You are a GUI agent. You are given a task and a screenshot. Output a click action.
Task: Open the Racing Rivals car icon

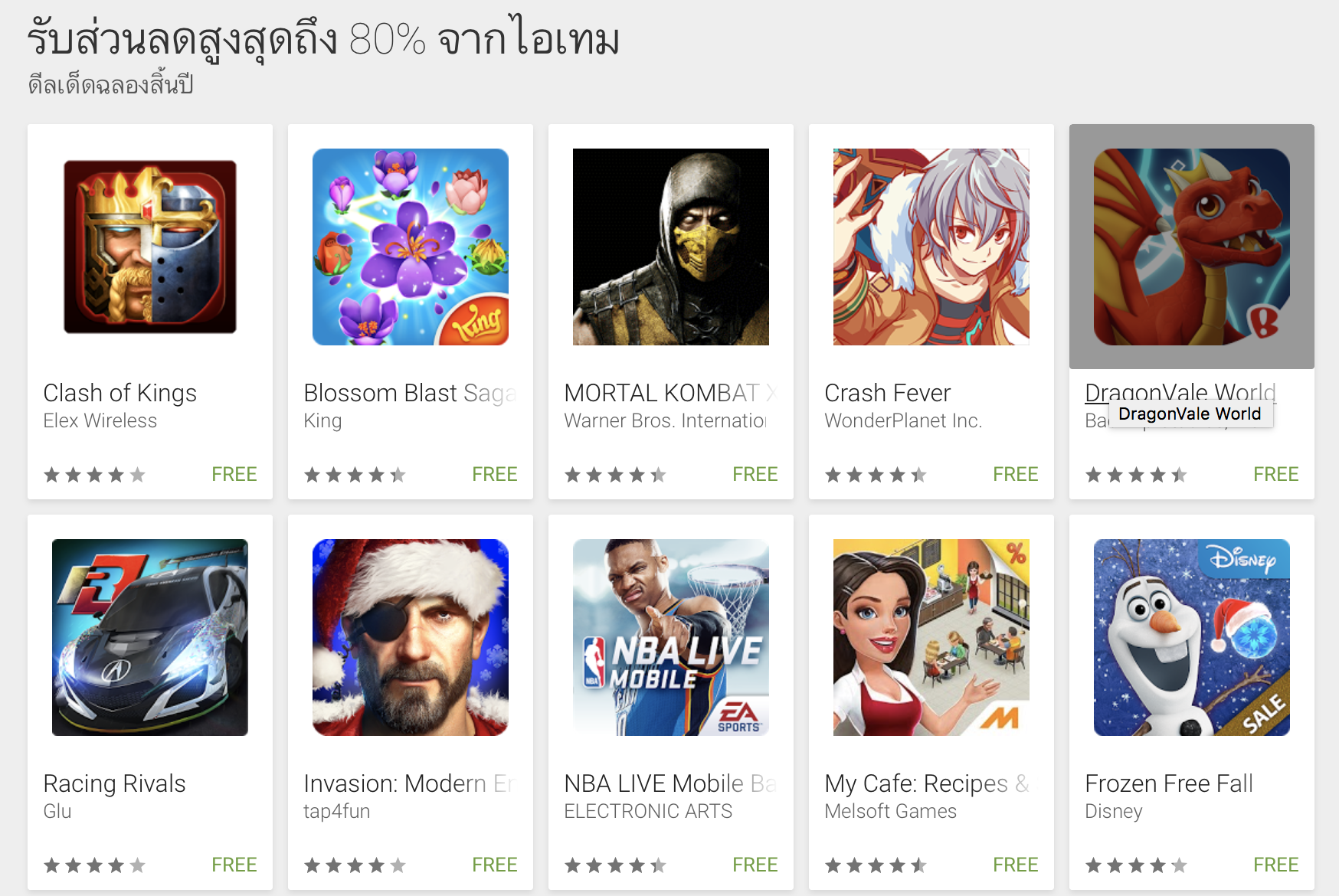click(x=150, y=637)
